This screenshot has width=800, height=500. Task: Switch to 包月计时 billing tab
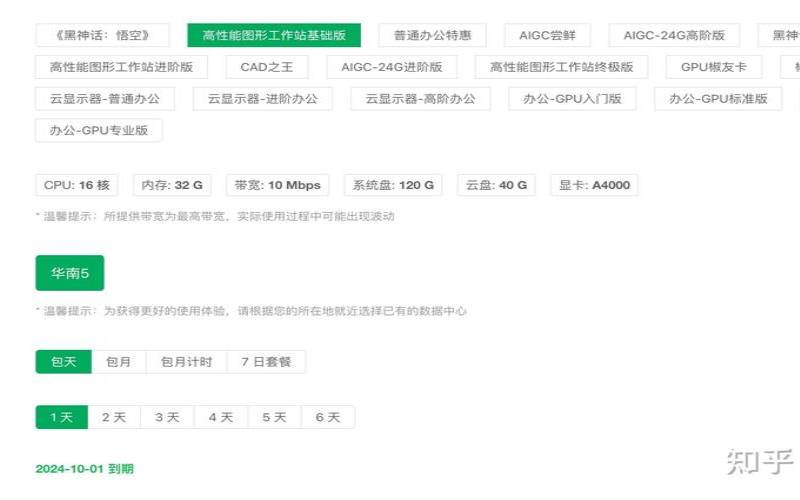(x=186, y=362)
